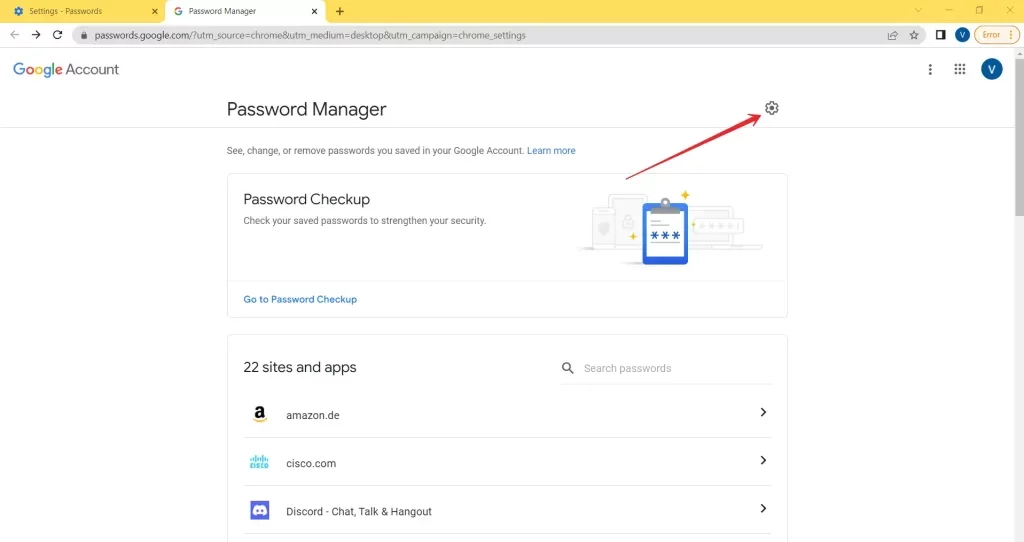Open the Google Account logo link
Image resolution: width=1024 pixels, height=542 pixels.
coord(66,69)
